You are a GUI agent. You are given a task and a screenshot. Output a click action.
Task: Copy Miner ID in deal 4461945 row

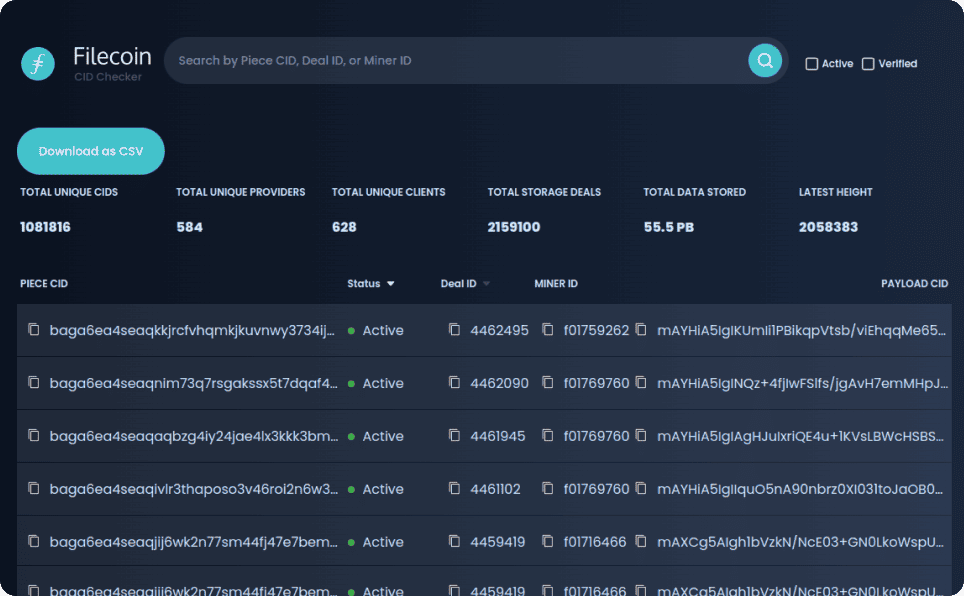click(548, 435)
